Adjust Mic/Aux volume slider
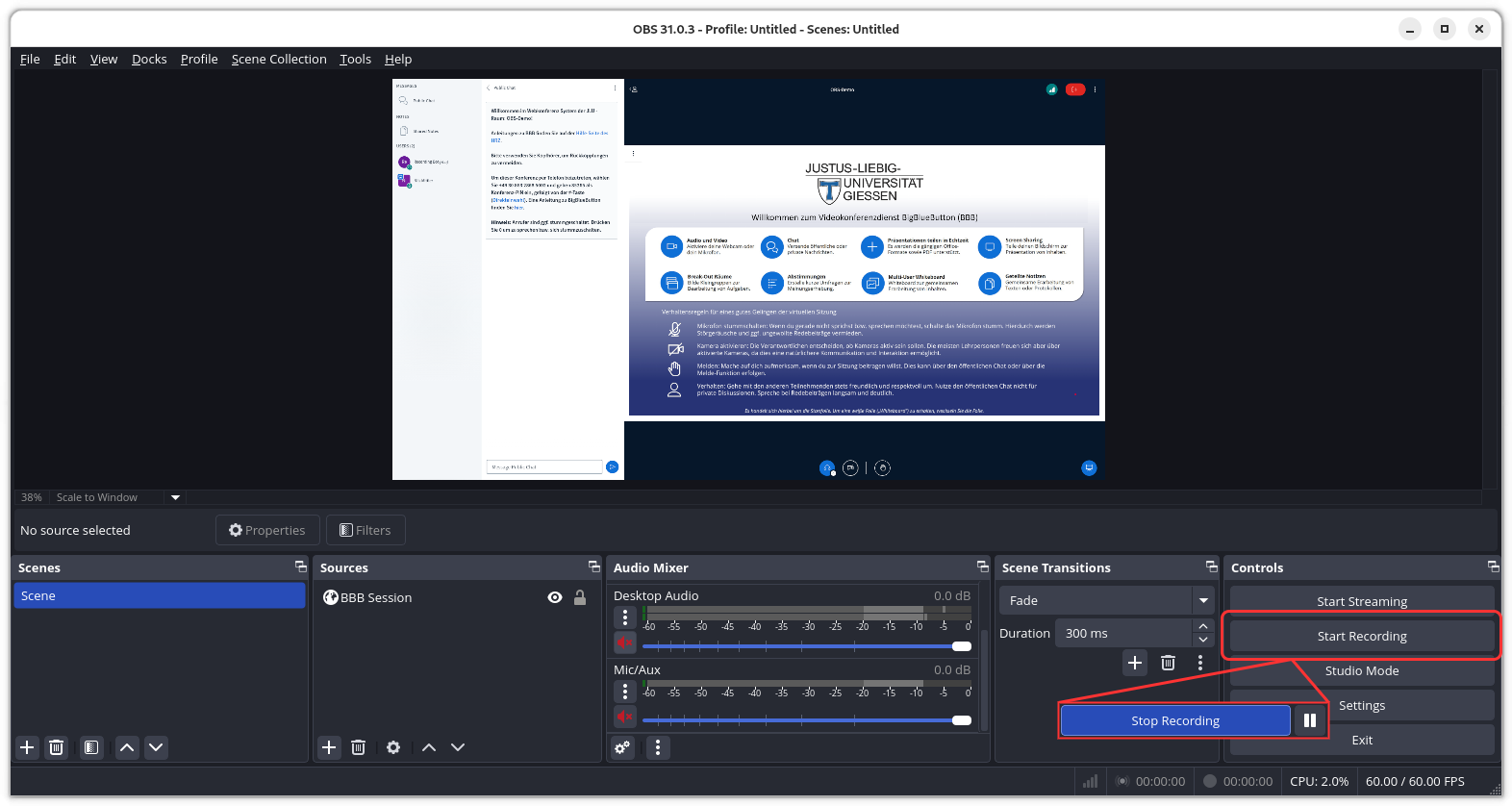This screenshot has width=1512, height=806. (x=807, y=720)
